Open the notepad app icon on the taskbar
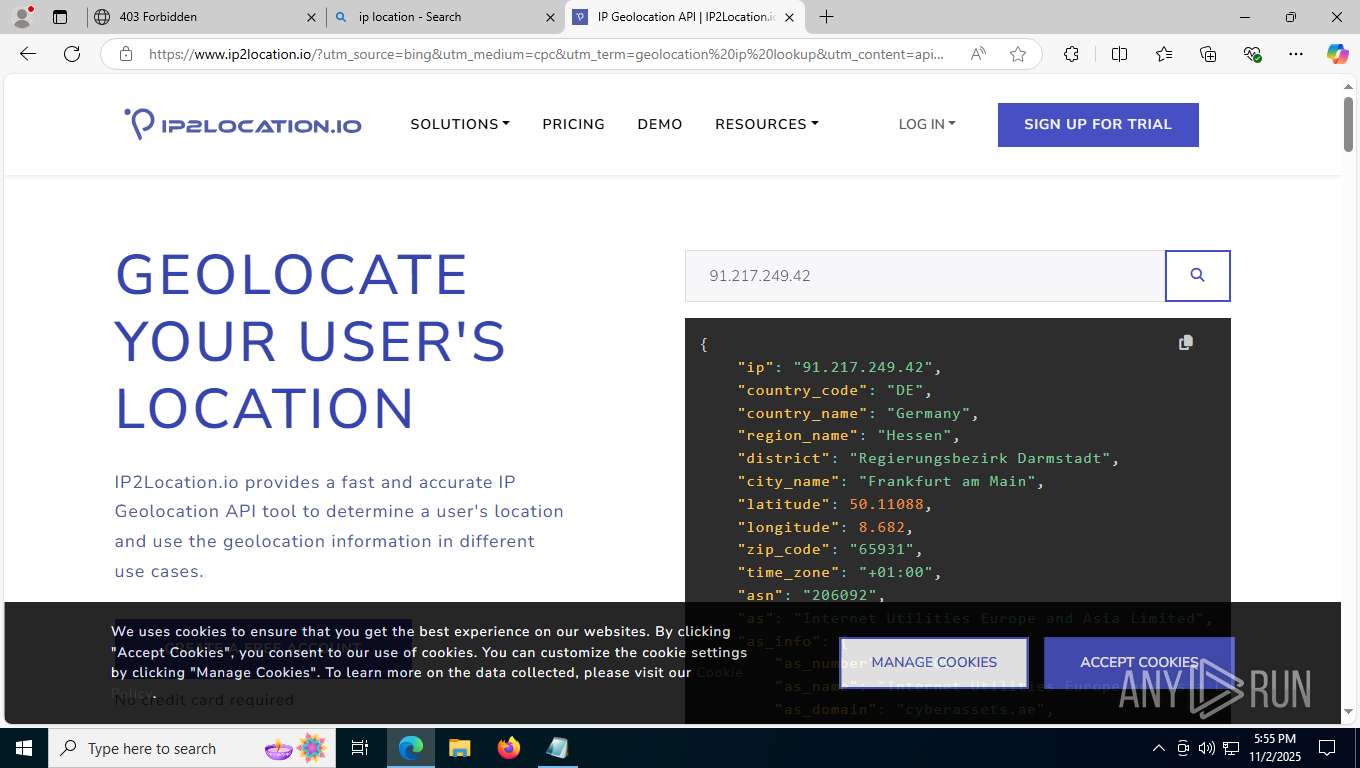This screenshot has width=1360, height=768. pos(557,748)
